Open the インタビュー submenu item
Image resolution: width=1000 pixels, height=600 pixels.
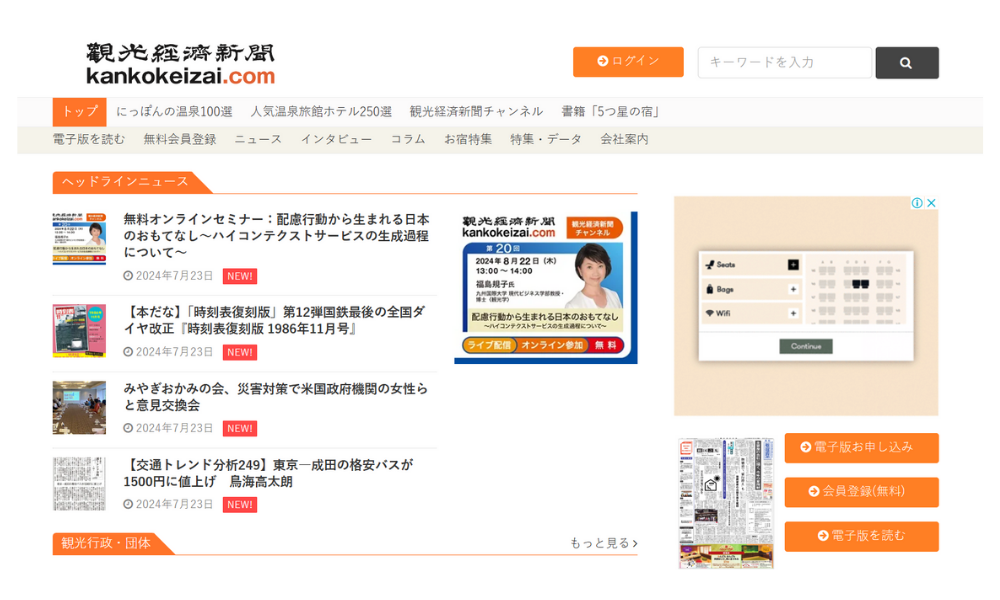[336, 139]
